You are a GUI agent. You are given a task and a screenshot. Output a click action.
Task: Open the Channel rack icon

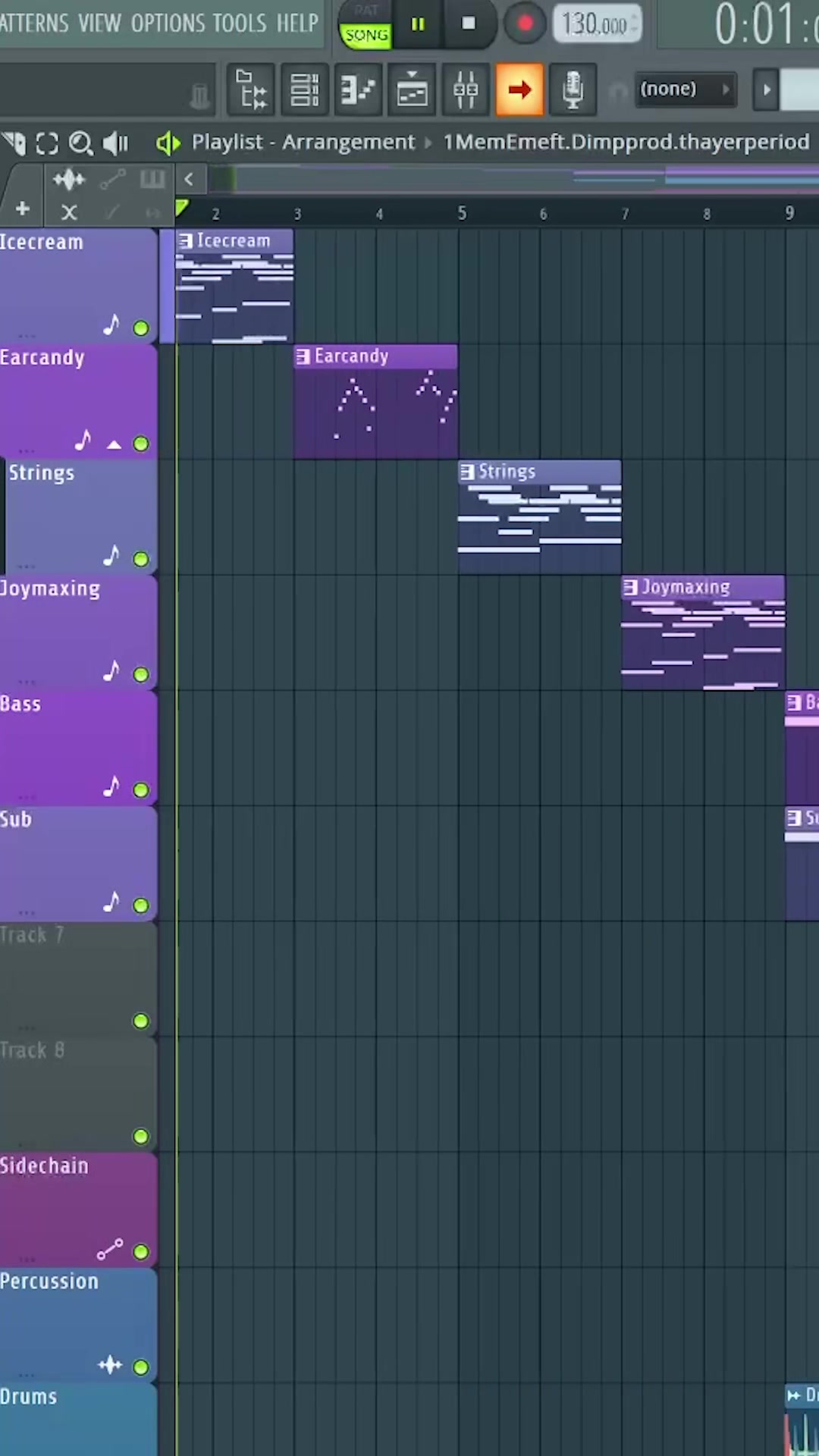coord(304,89)
